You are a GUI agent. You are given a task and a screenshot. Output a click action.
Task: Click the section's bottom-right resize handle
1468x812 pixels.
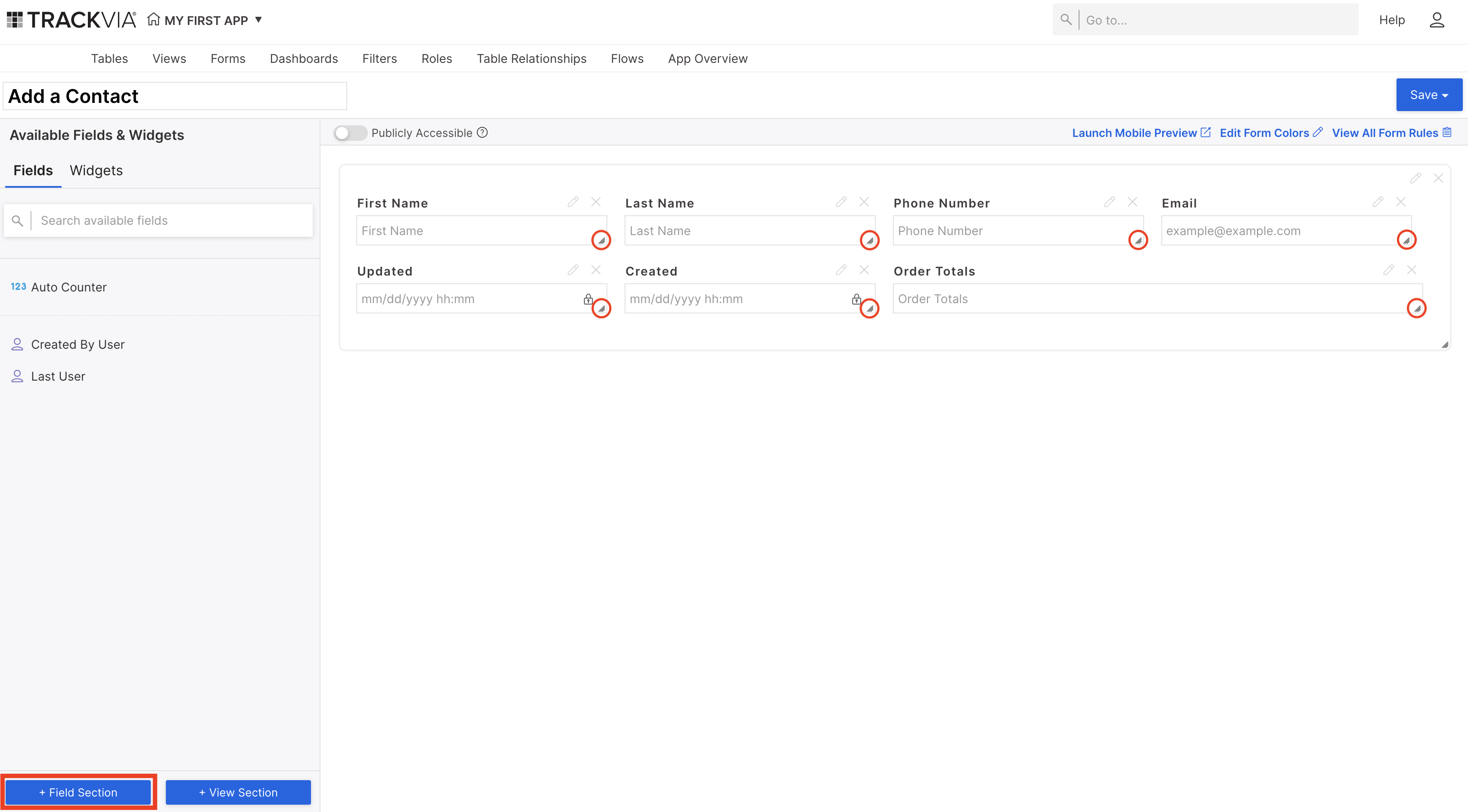(1445, 344)
